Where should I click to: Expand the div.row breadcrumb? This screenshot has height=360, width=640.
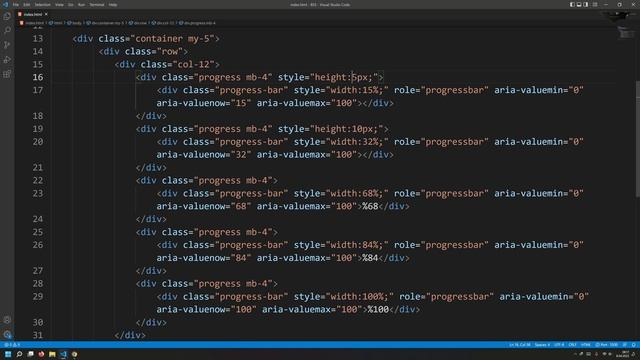coord(138,23)
